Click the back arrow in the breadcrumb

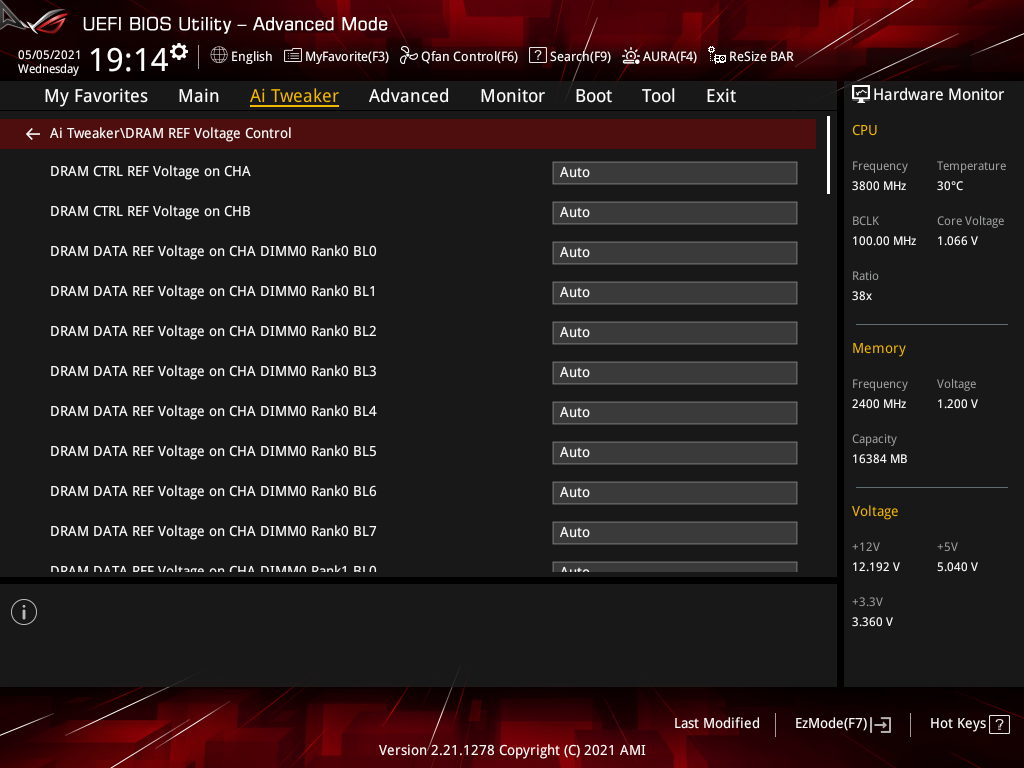click(x=33, y=134)
